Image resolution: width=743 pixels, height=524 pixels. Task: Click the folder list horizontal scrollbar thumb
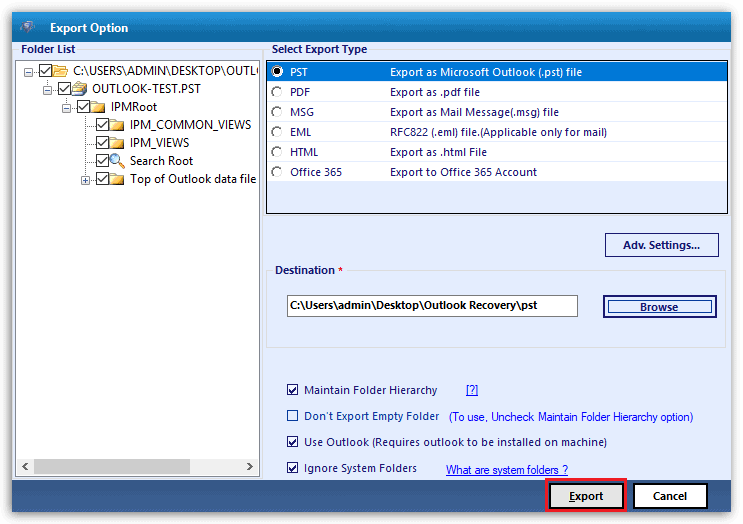(x=112, y=467)
